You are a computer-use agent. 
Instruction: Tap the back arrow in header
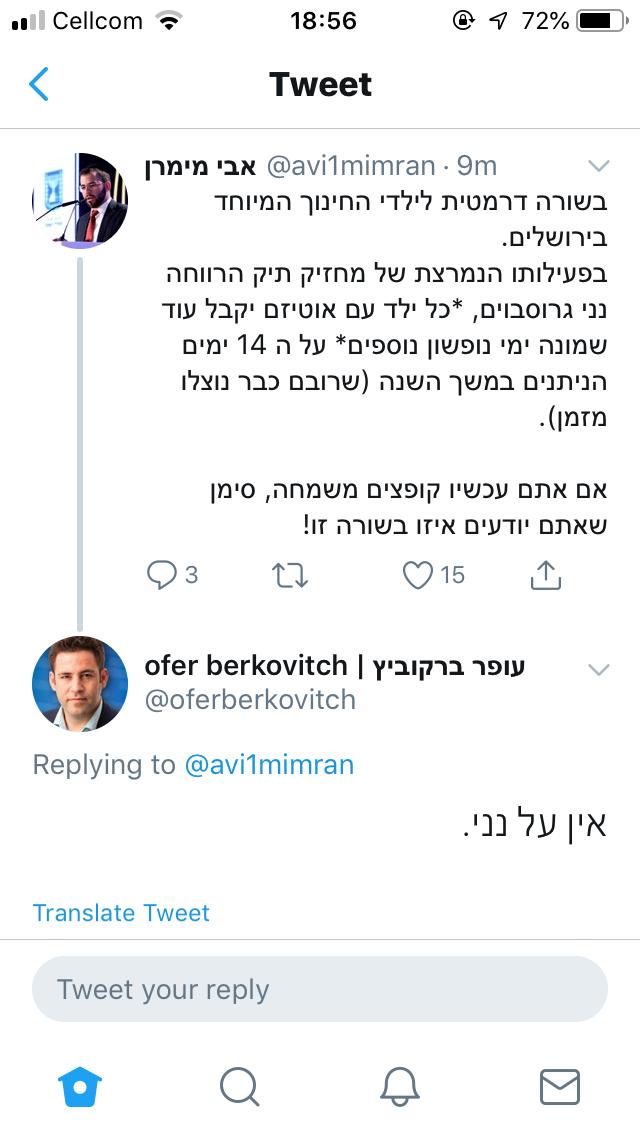(x=40, y=84)
